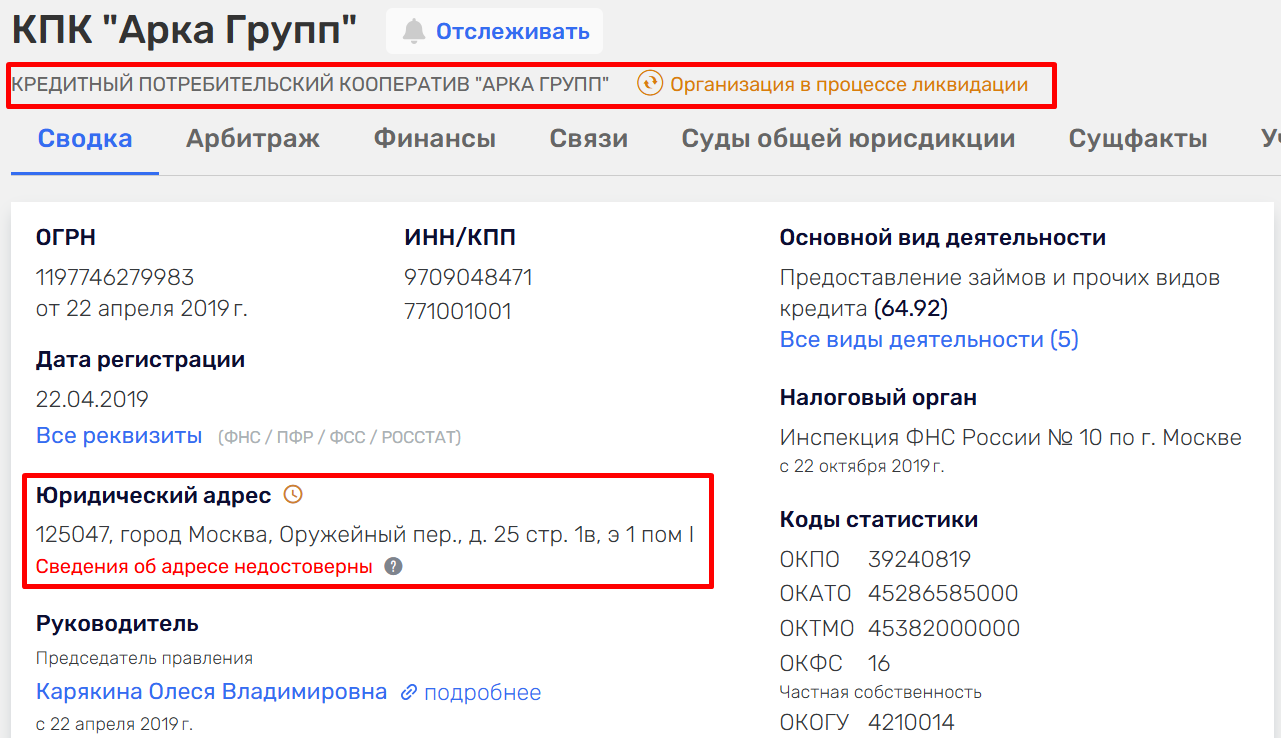Click the ИНН/КПП heading
This screenshot has height=738, width=1281.
tap(460, 238)
